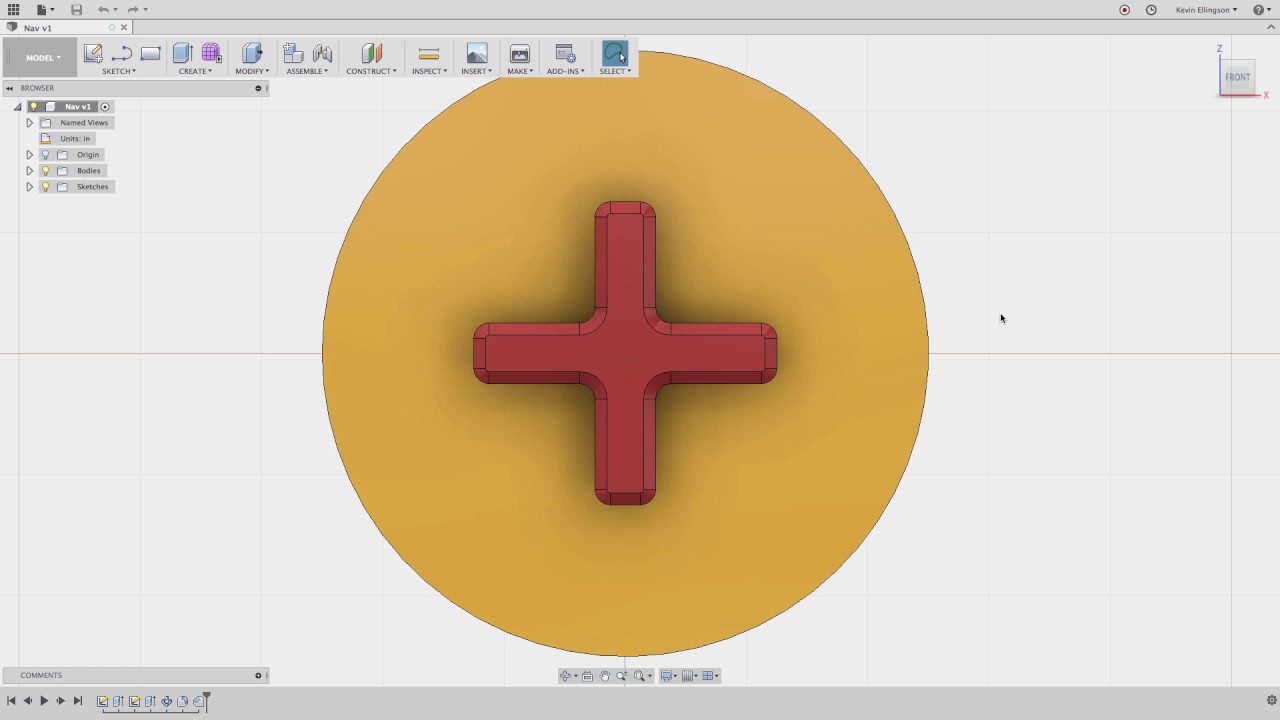Expand the Named Views folder
The width and height of the screenshot is (1280, 720).
pyautogui.click(x=29, y=123)
